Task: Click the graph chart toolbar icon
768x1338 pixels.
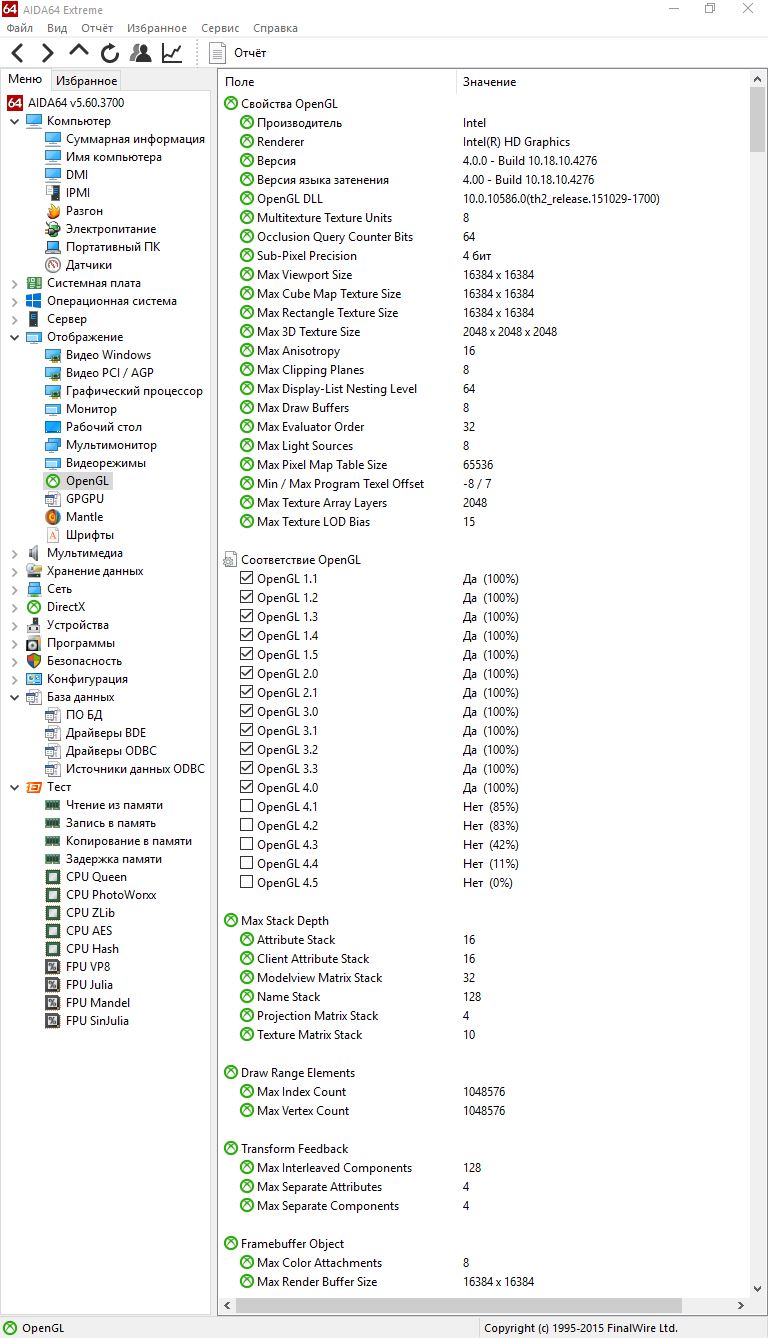Action: 172,53
